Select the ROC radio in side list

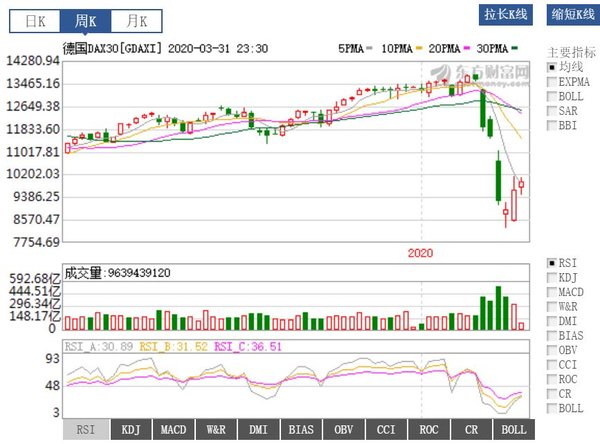[552, 379]
